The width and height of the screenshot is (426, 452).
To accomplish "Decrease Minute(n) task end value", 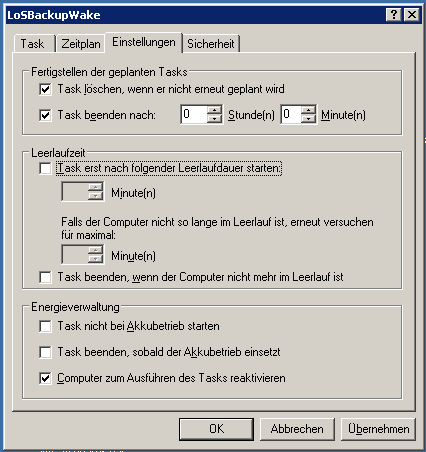I will [x=308, y=119].
